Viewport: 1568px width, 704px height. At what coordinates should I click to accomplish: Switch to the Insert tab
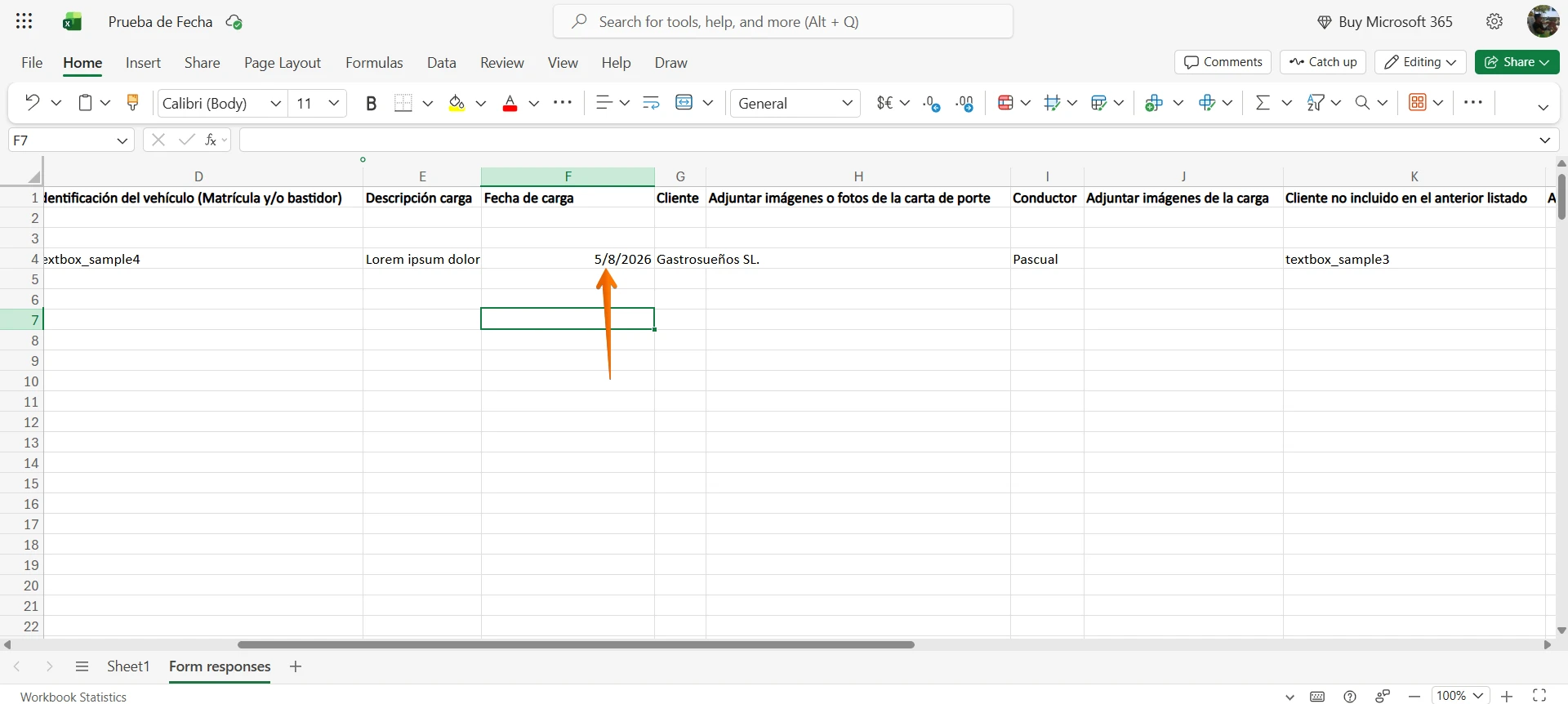pos(143,63)
